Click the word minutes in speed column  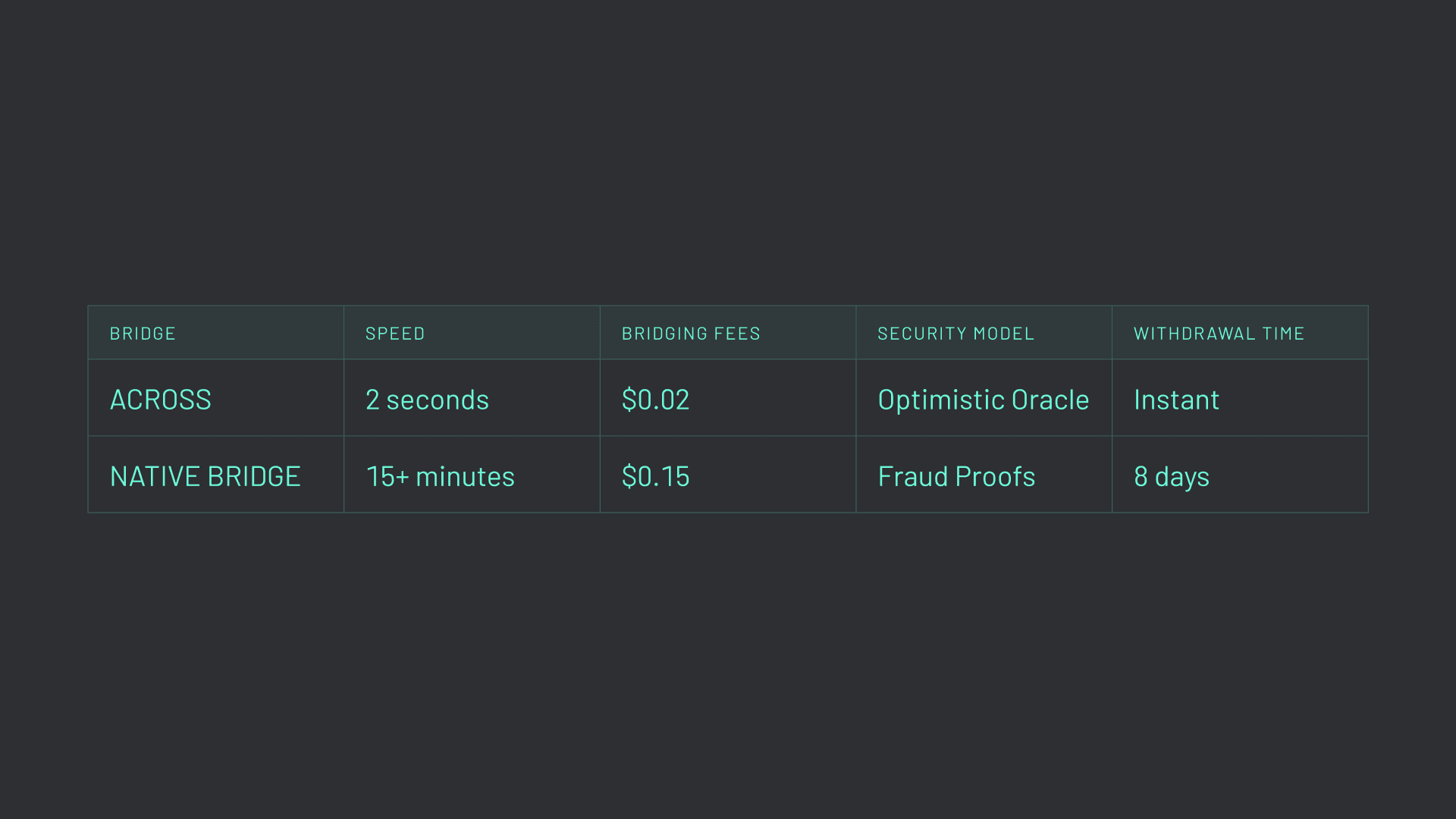[x=465, y=476]
